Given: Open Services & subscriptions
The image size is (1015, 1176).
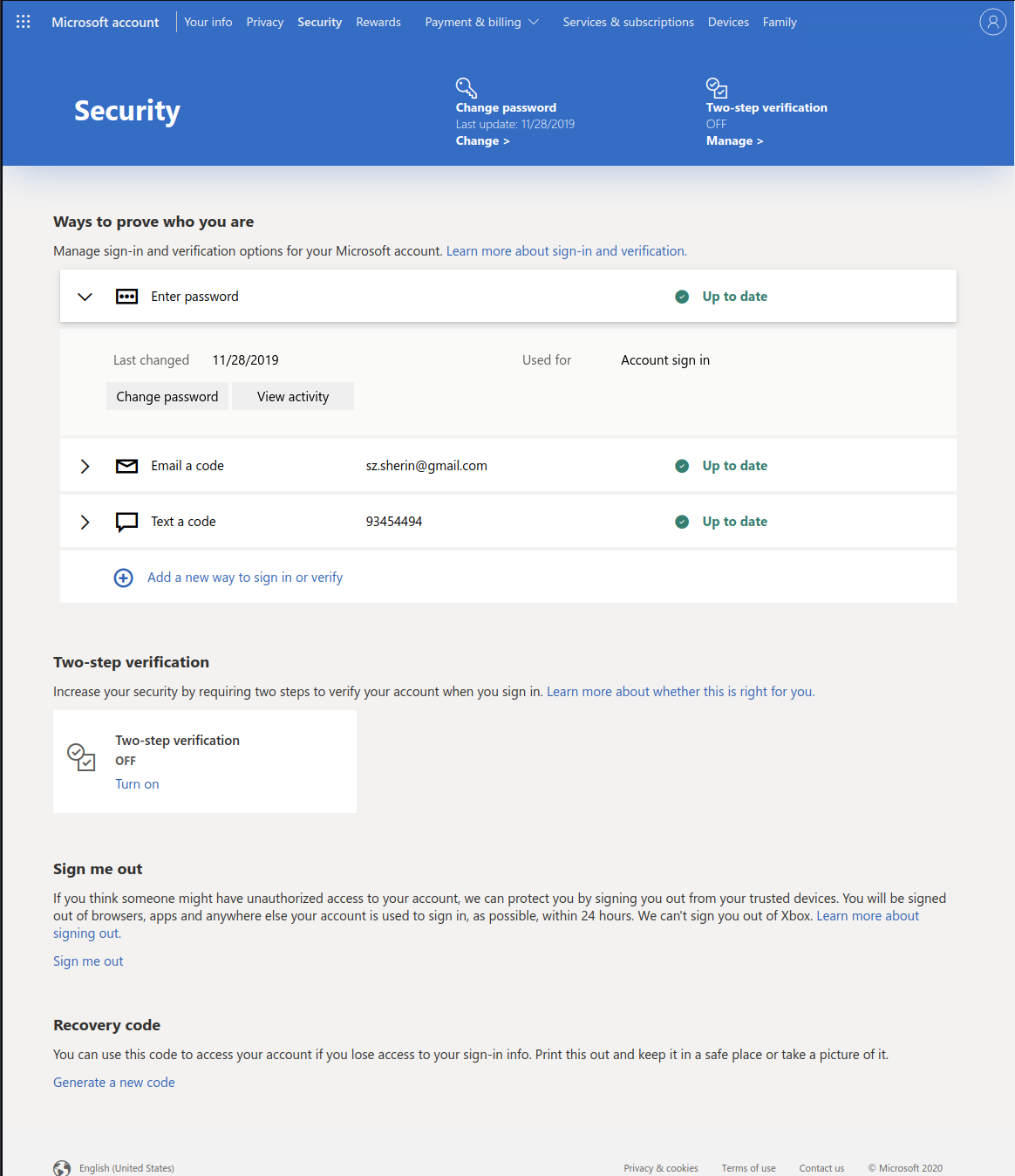Looking at the screenshot, I should (x=629, y=22).
